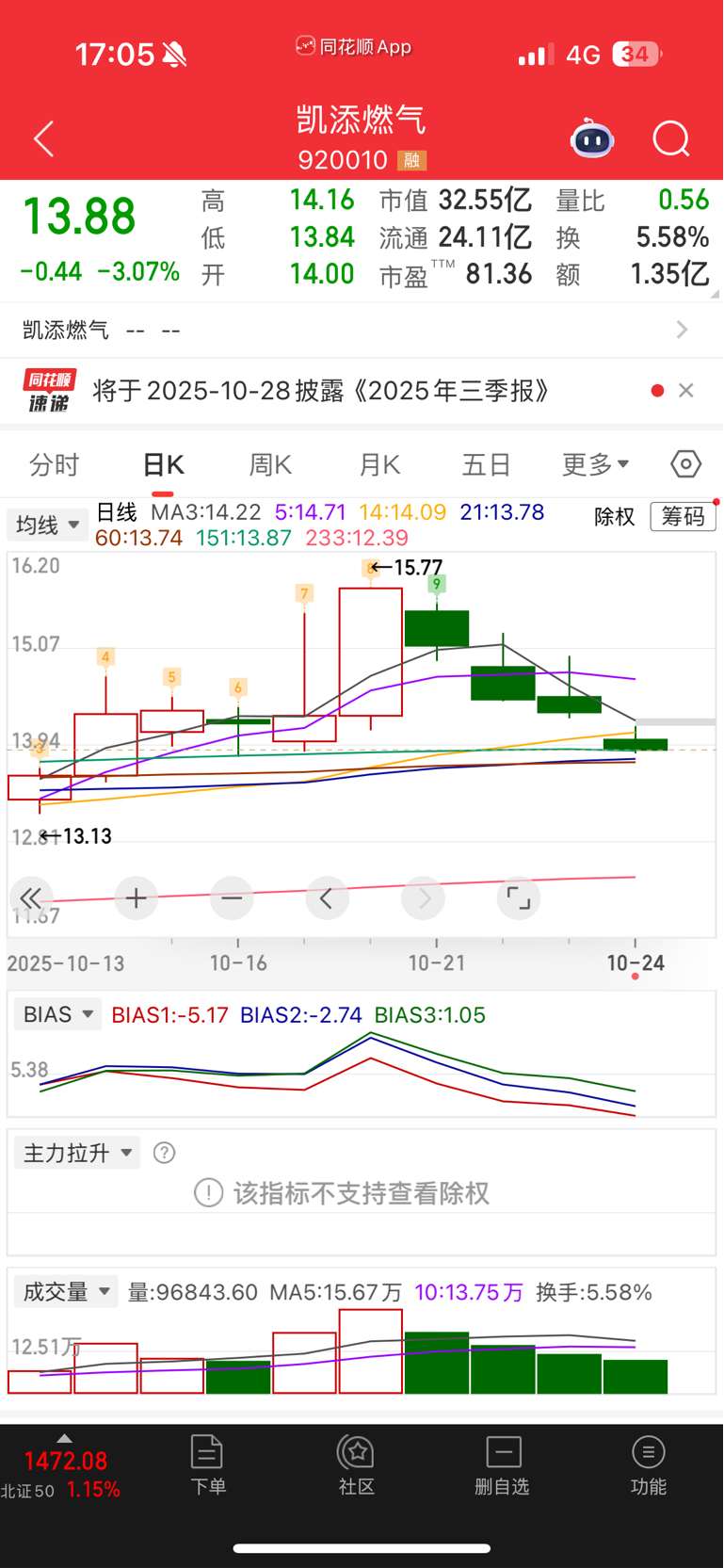
Task: Tap the back arrow icon
Action: click(44, 139)
